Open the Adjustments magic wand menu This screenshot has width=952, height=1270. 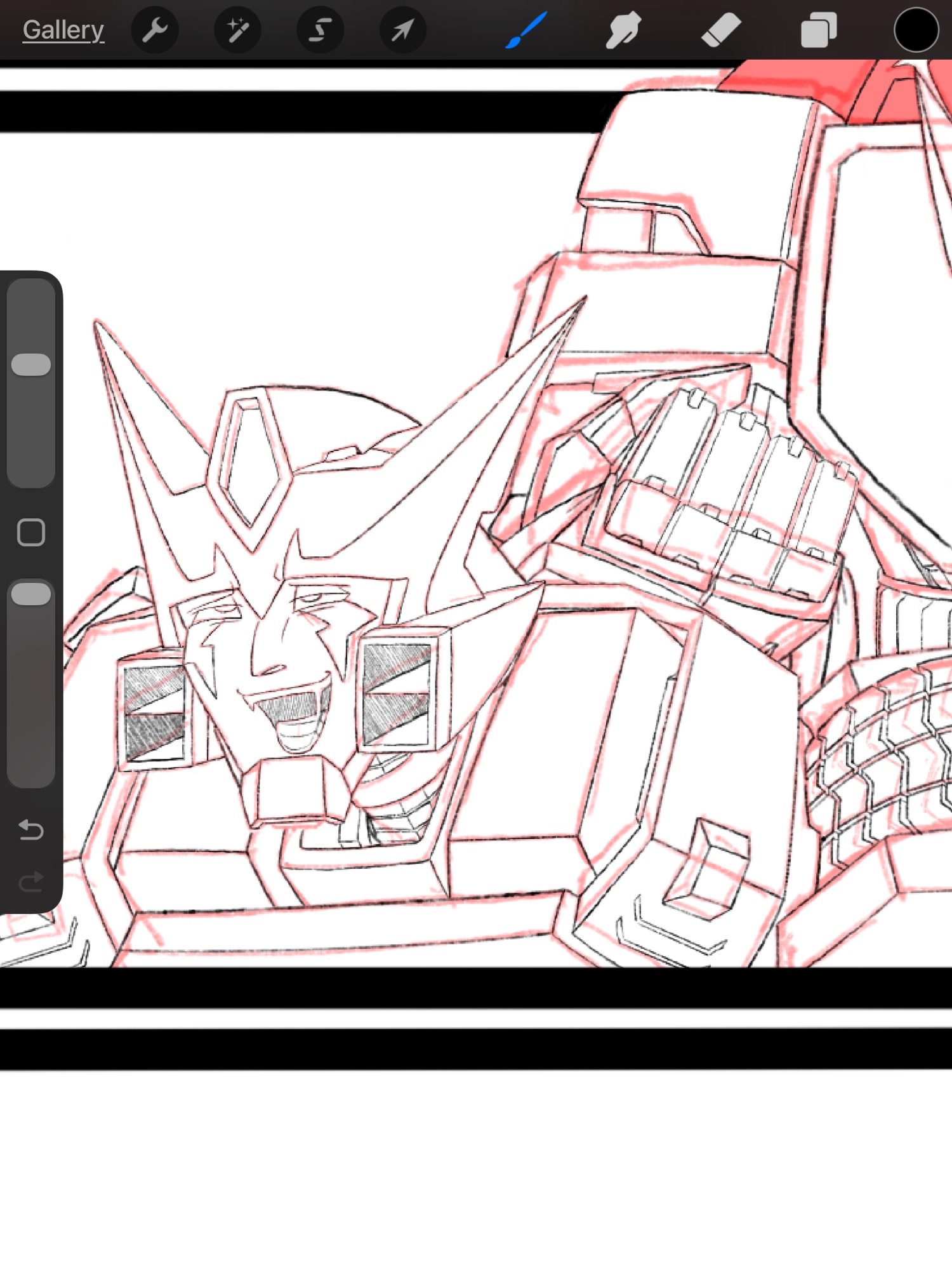(237, 30)
